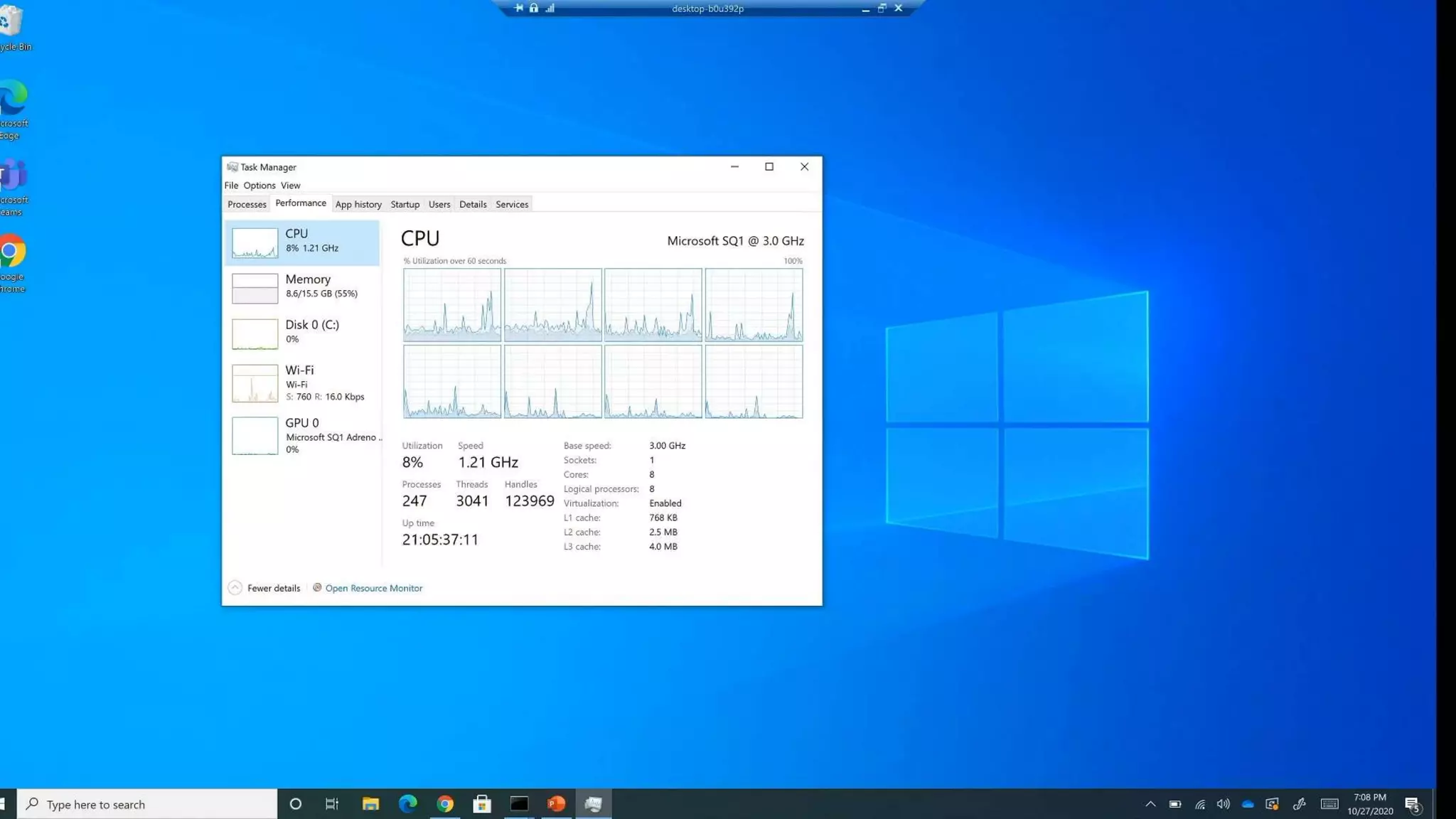Open File Explorer from the taskbar
This screenshot has height=819, width=1456.
(370, 804)
